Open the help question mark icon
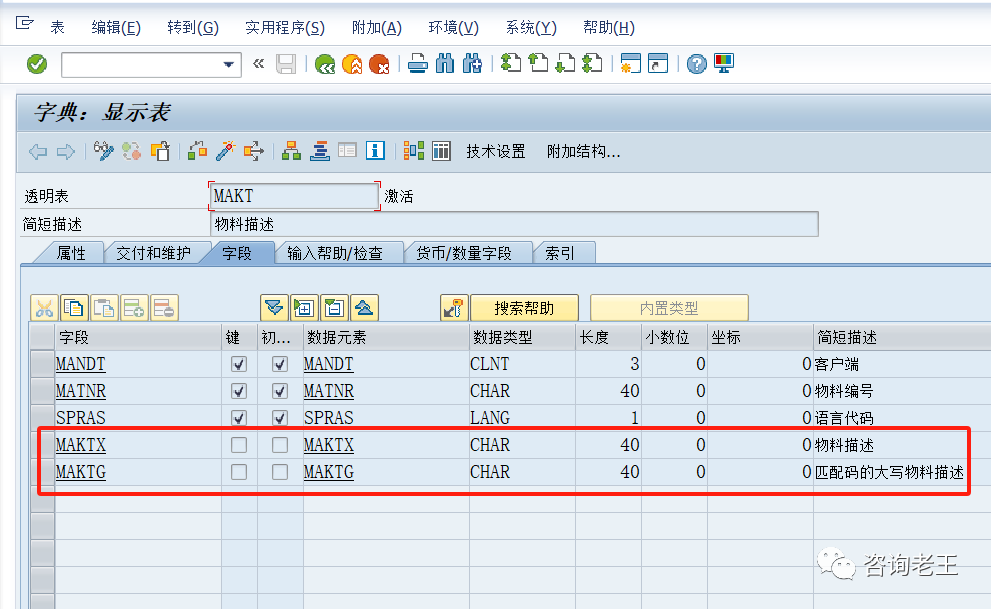Image resolution: width=991 pixels, height=609 pixels. coord(696,64)
